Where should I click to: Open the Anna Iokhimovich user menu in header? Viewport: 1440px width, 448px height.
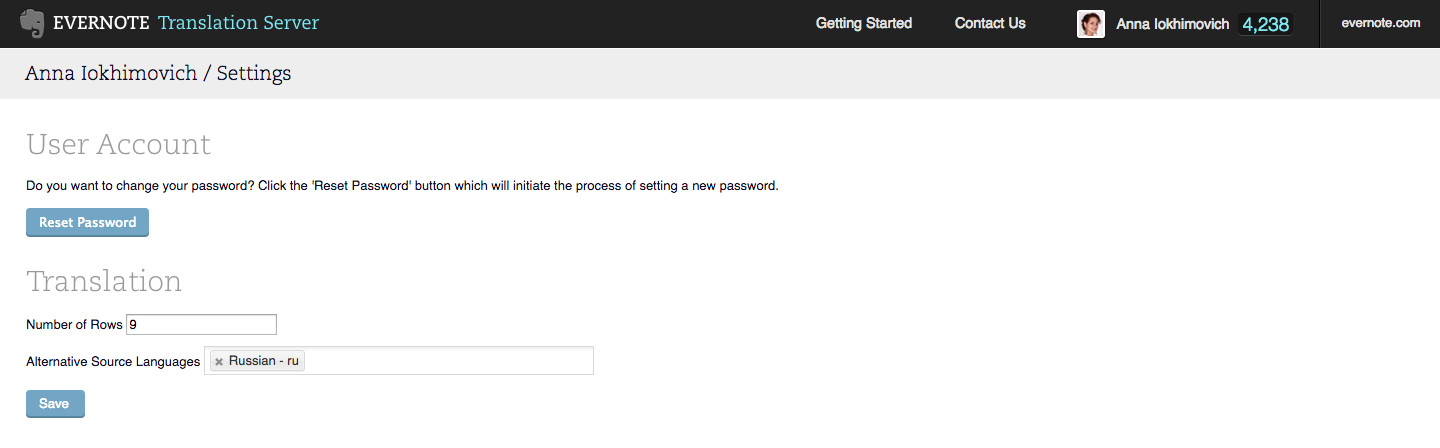pos(1172,24)
